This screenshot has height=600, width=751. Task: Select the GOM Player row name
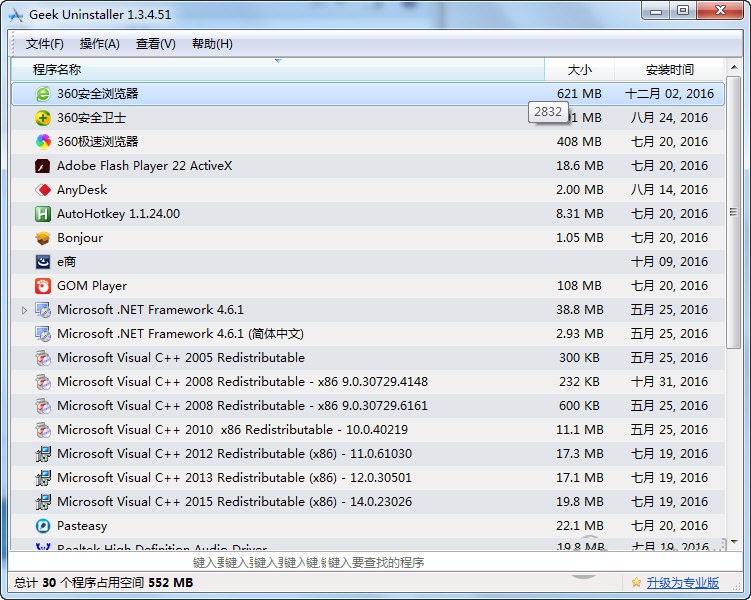tap(92, 286)
